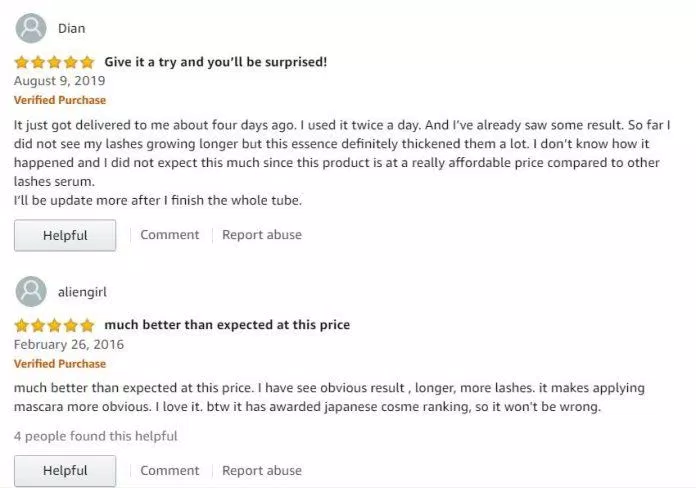696x488 pixels.
Task: Open review title "Give it a try and you'll be surprised!"
Action: [x=216, y=62]
